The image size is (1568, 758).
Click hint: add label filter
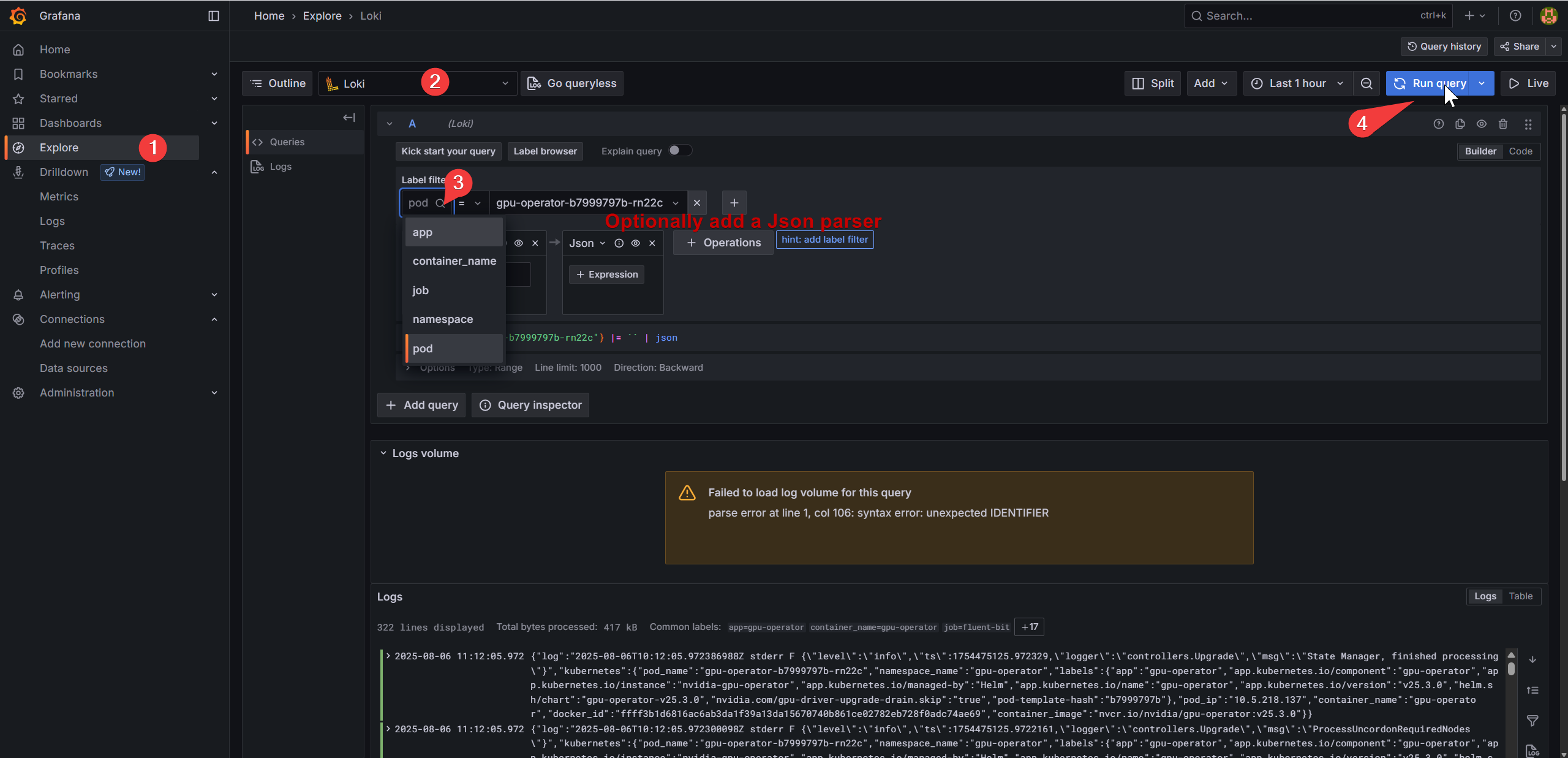click(824, 240)
